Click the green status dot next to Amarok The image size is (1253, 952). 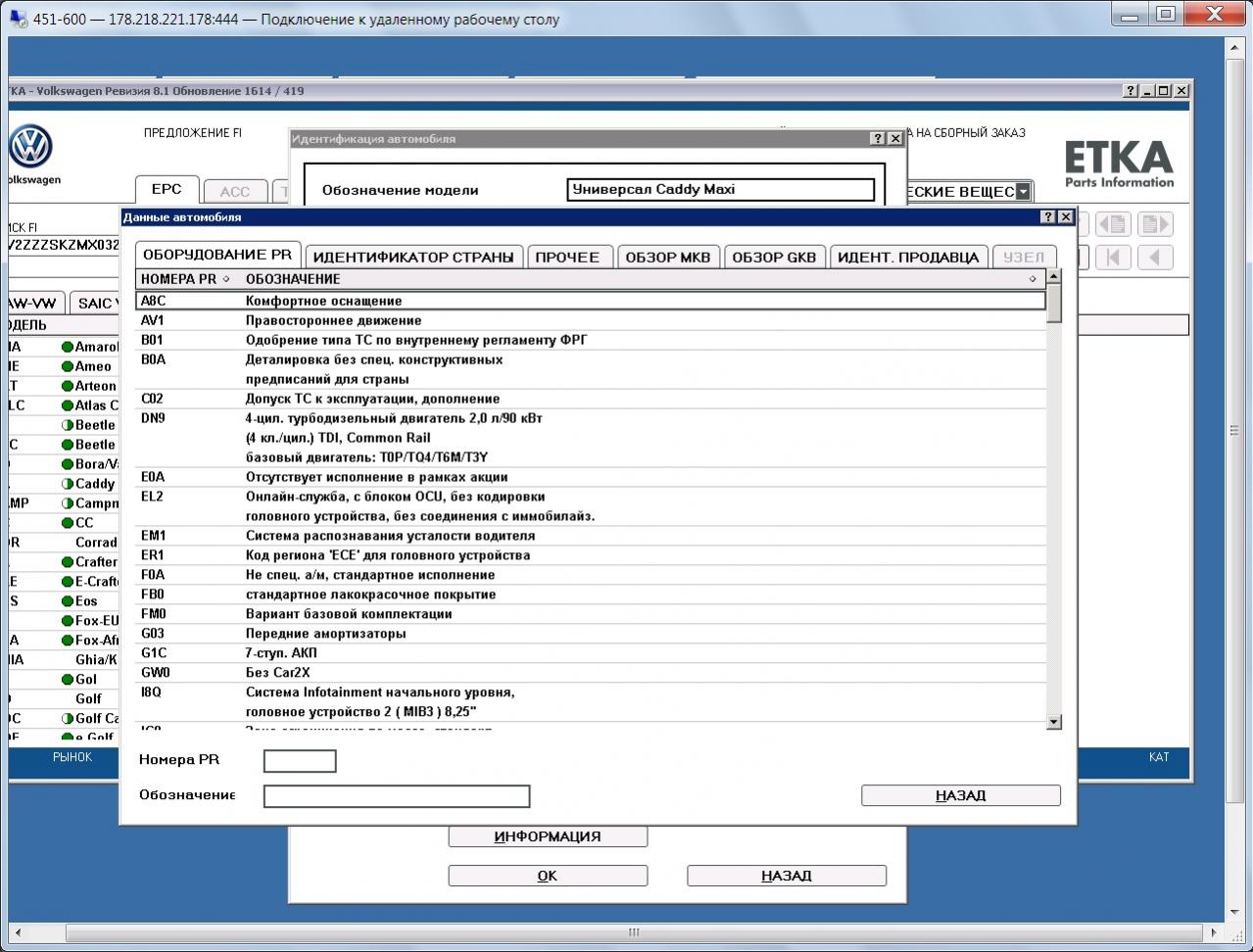[68, 347]
